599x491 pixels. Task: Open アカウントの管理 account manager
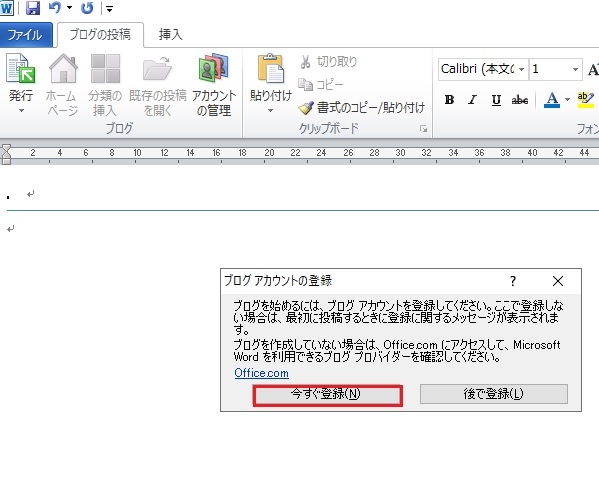214,85
